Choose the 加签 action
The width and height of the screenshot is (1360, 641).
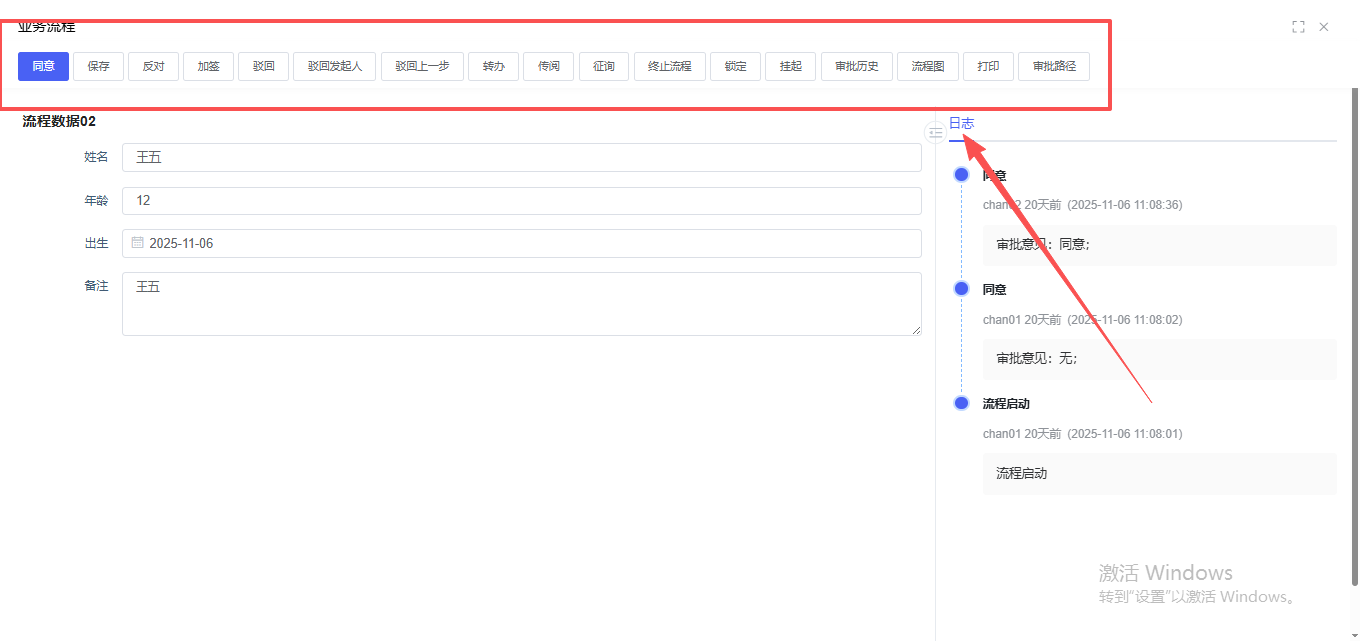[208, 66]
